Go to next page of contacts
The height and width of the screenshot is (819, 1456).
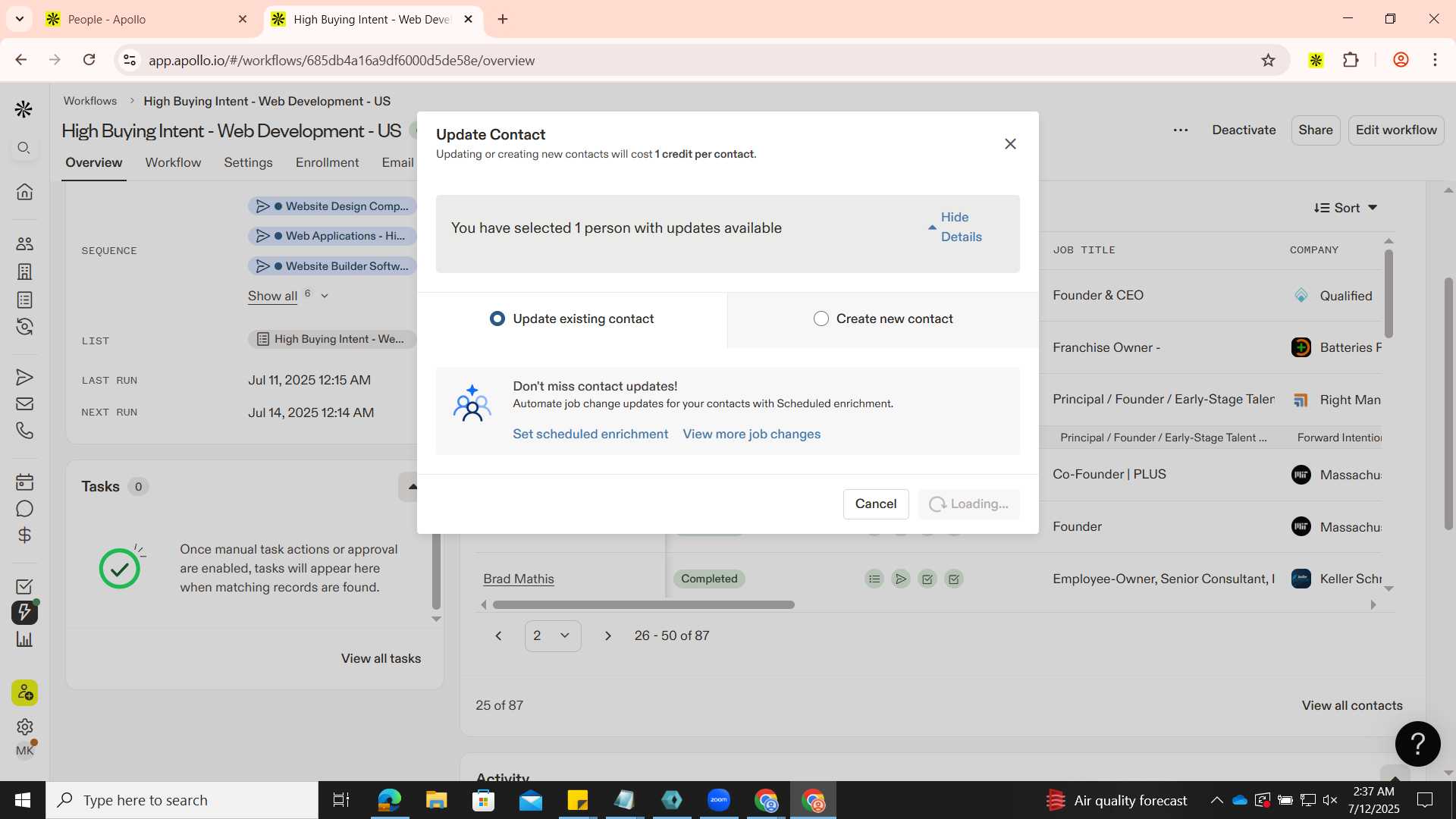[607, 636]
